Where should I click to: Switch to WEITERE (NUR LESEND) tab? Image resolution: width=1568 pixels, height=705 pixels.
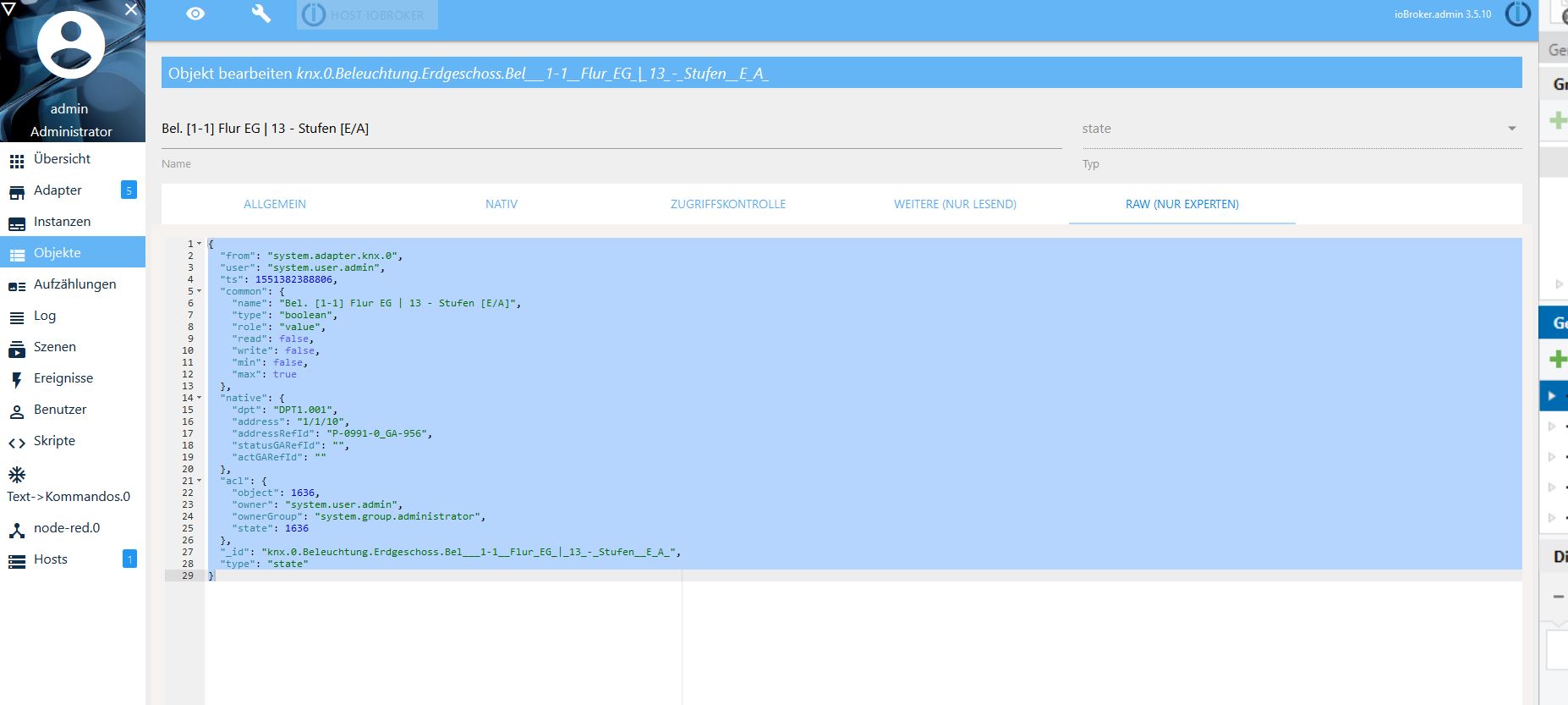coord(955,204)
